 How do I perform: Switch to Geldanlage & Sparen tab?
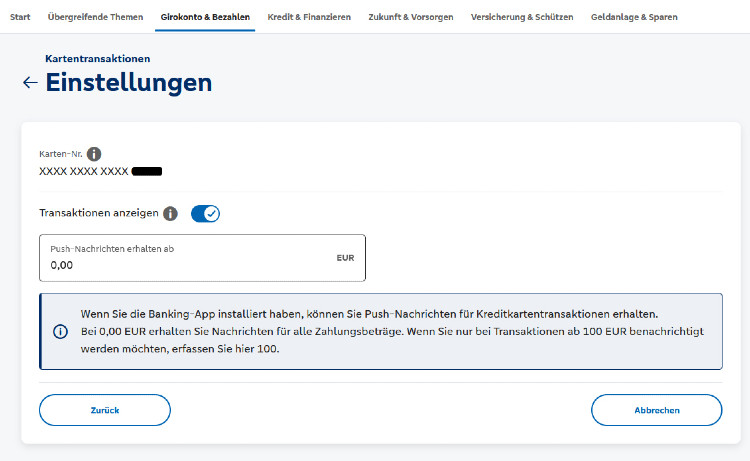pyautogui.click(x=634, y=17)
